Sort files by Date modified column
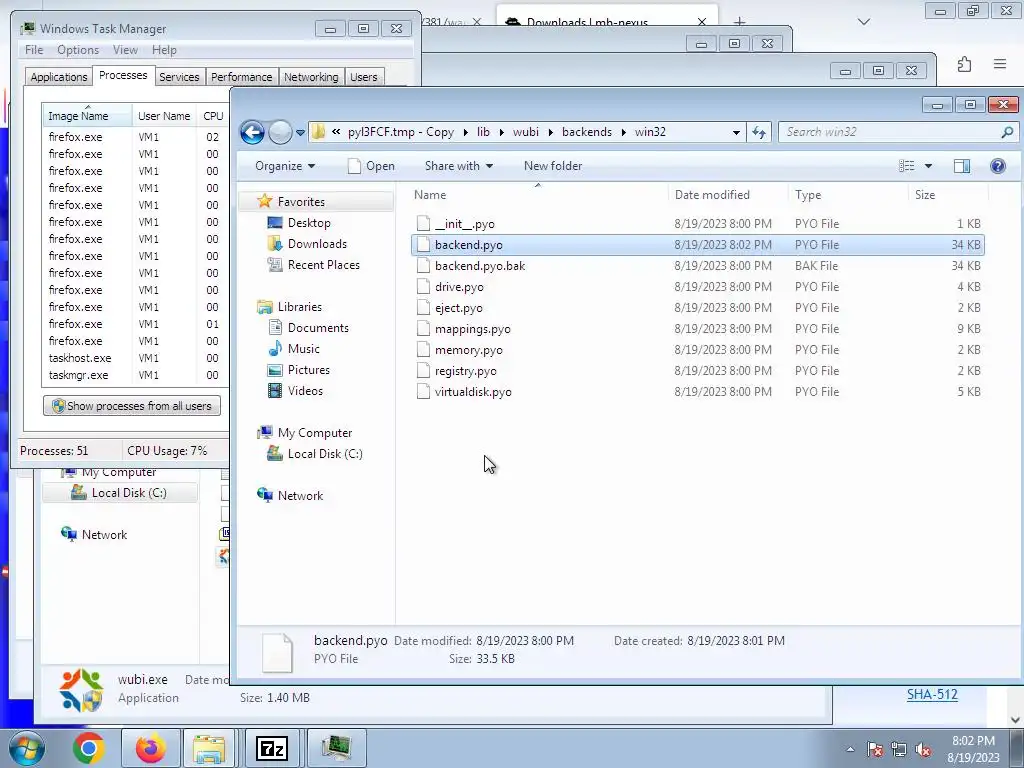 [728, 195]
